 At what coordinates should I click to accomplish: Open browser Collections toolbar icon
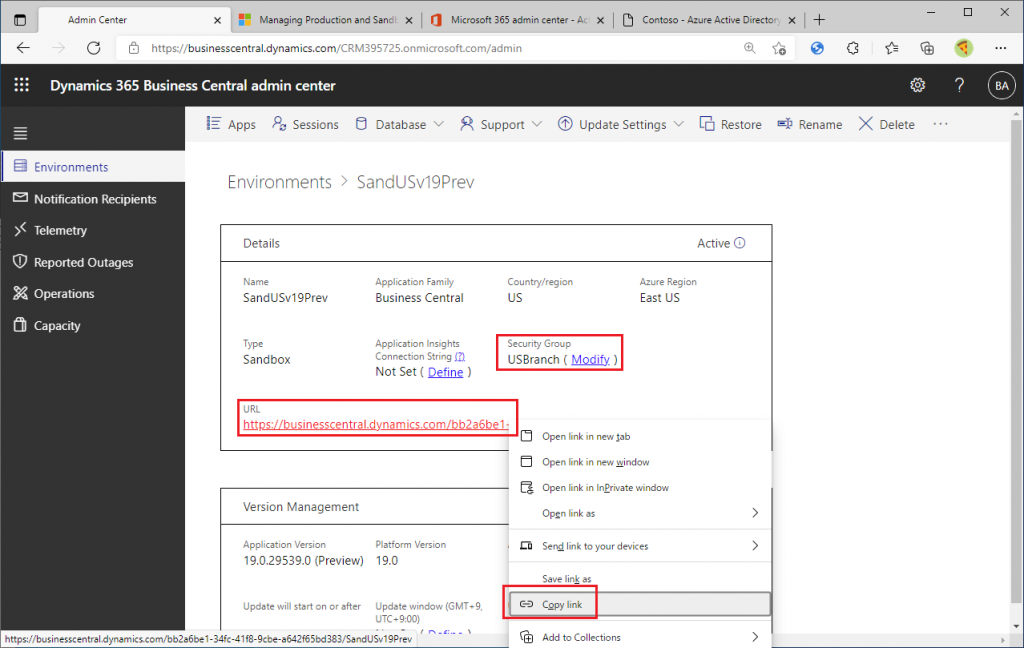927,48
